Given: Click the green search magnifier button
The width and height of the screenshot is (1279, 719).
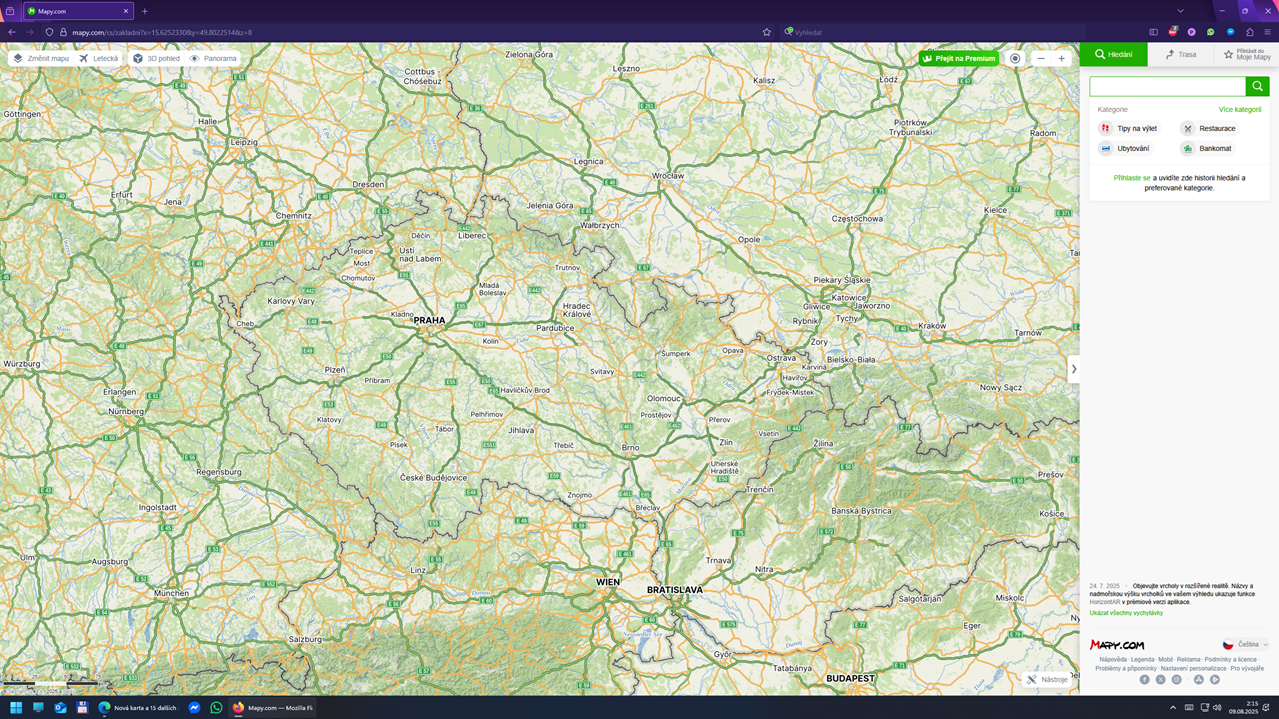Looking at the screenshot, I should coord(1257,86).
